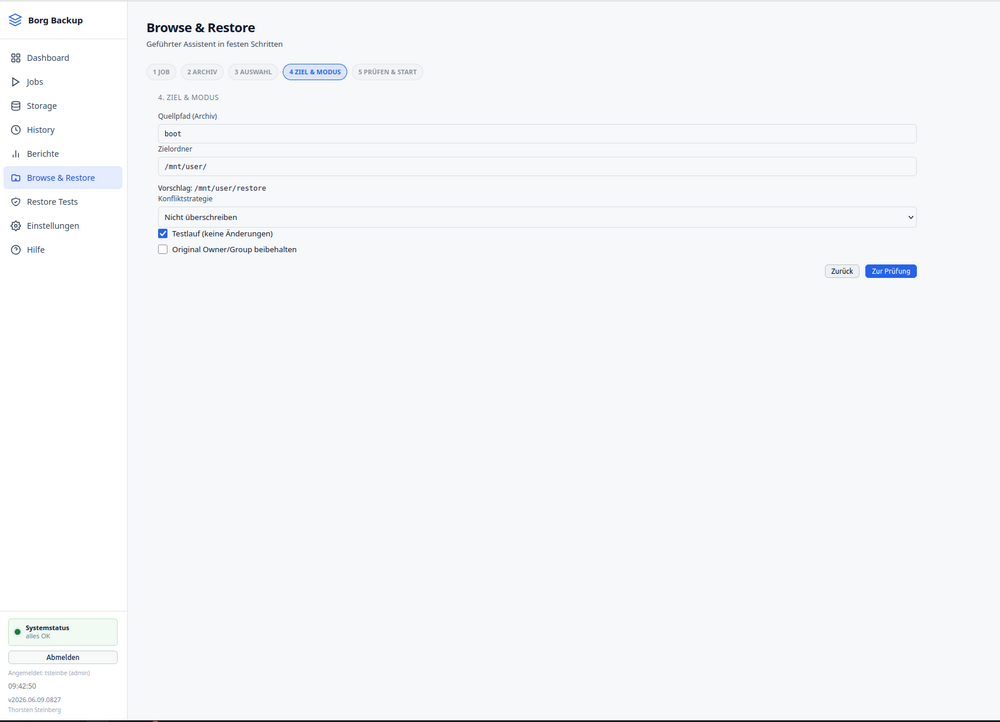The image size is (1000, 722).
Task: Click the version v2026.06.09.0827 text
Action: click(34, 700)
